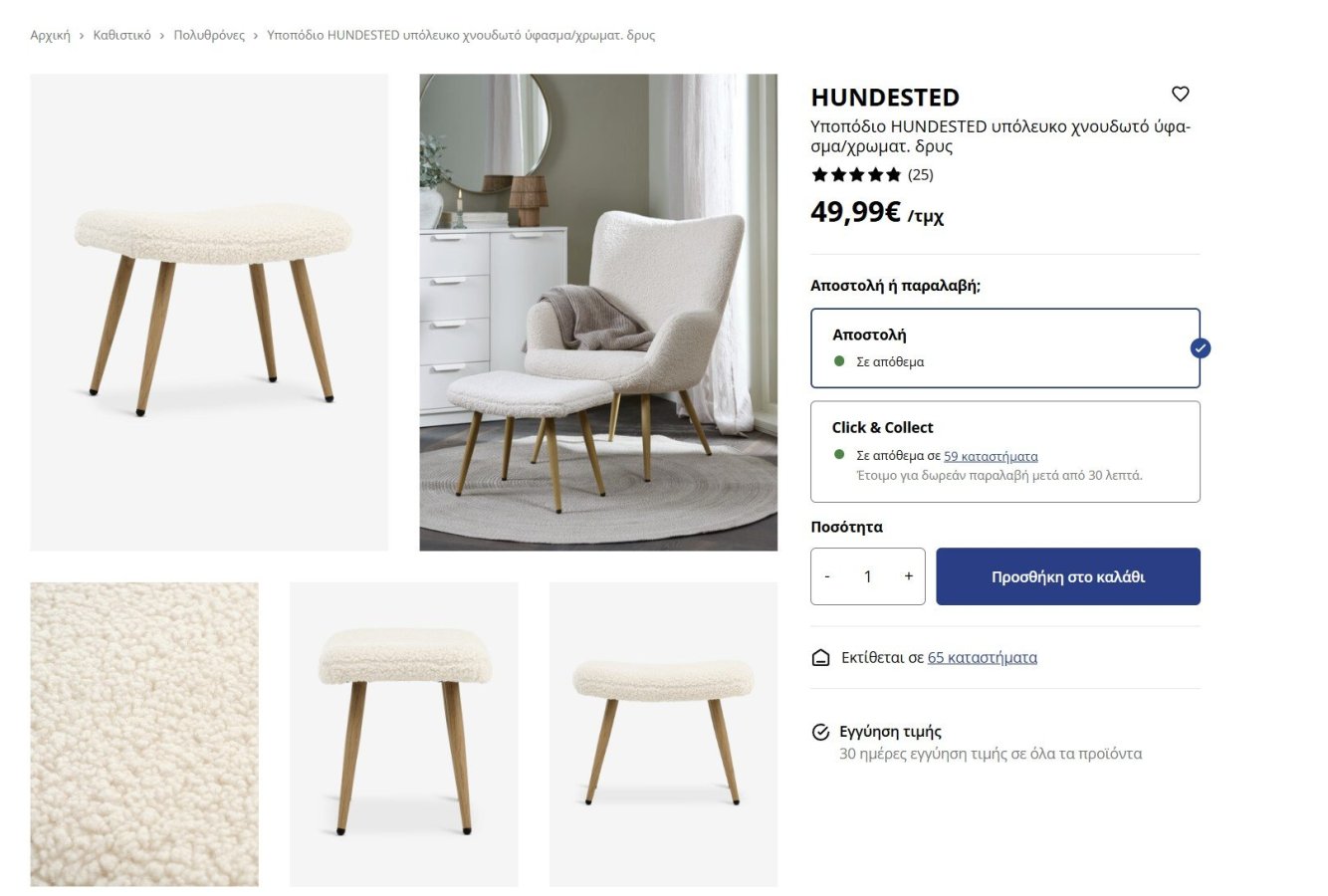Open the 59 καταστήματα link
Viewport: 1328px width, 896px height.
point(991,456)
